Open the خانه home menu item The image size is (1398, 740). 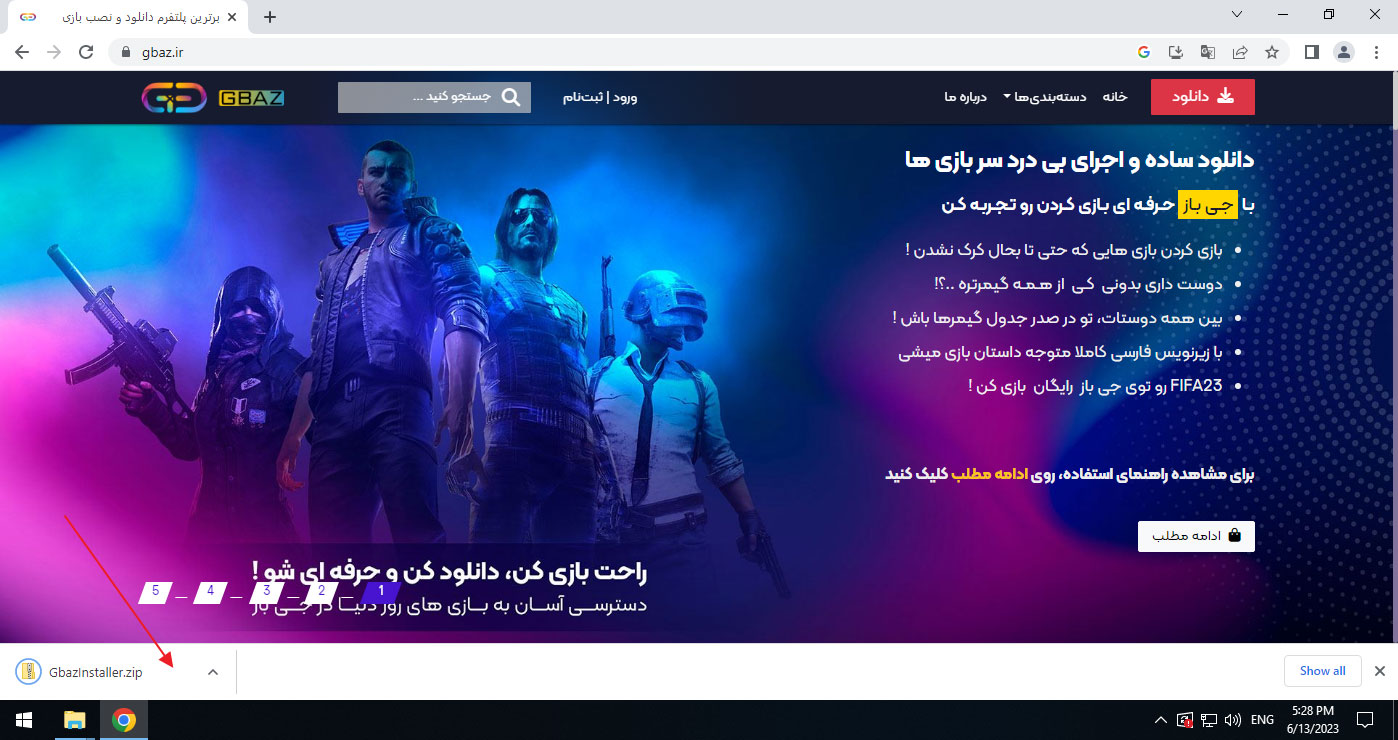coord(1115,97)
